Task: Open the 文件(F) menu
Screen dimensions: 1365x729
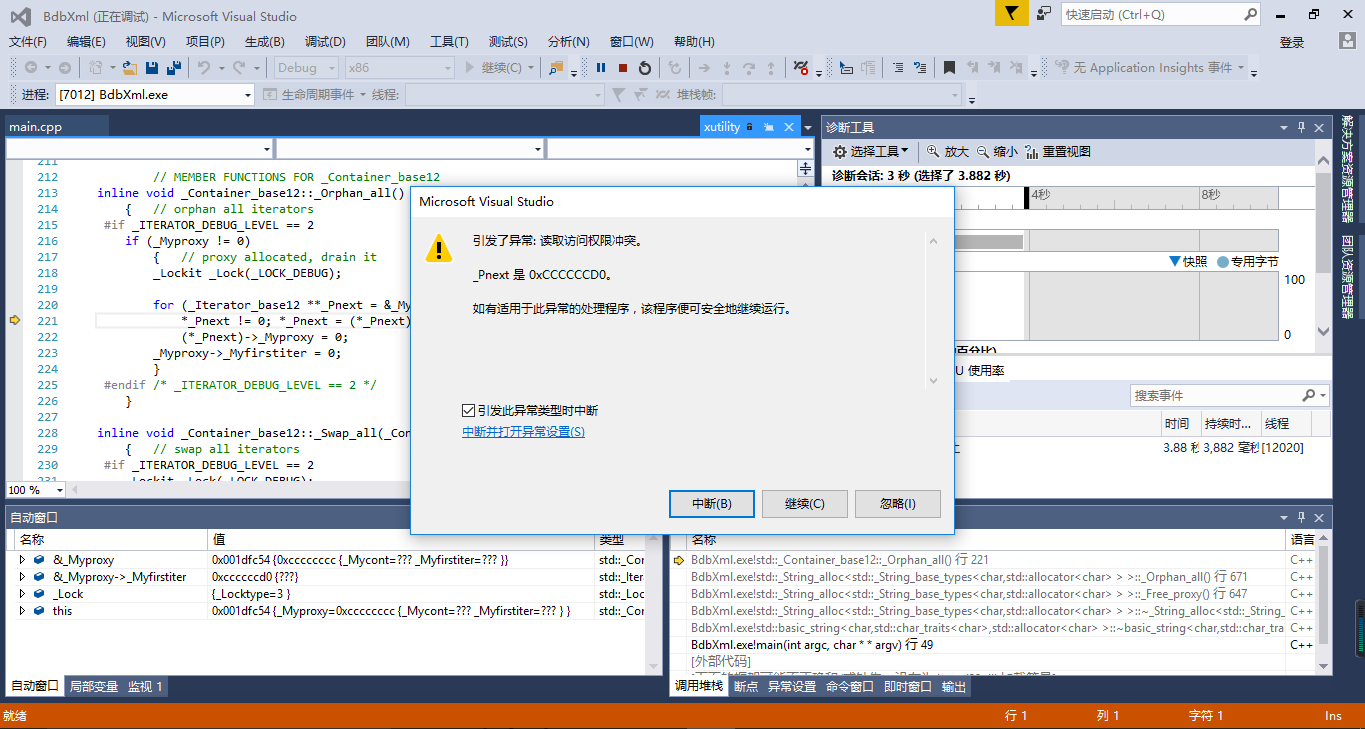Action: coord(28,42)
